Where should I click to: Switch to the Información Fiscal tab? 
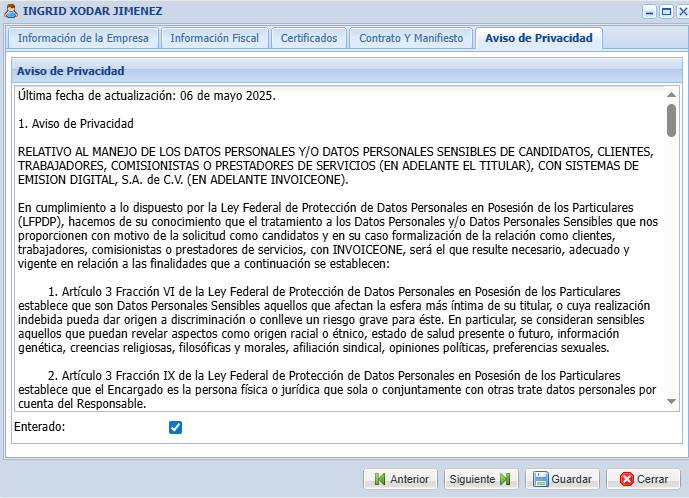click(214, 38)
